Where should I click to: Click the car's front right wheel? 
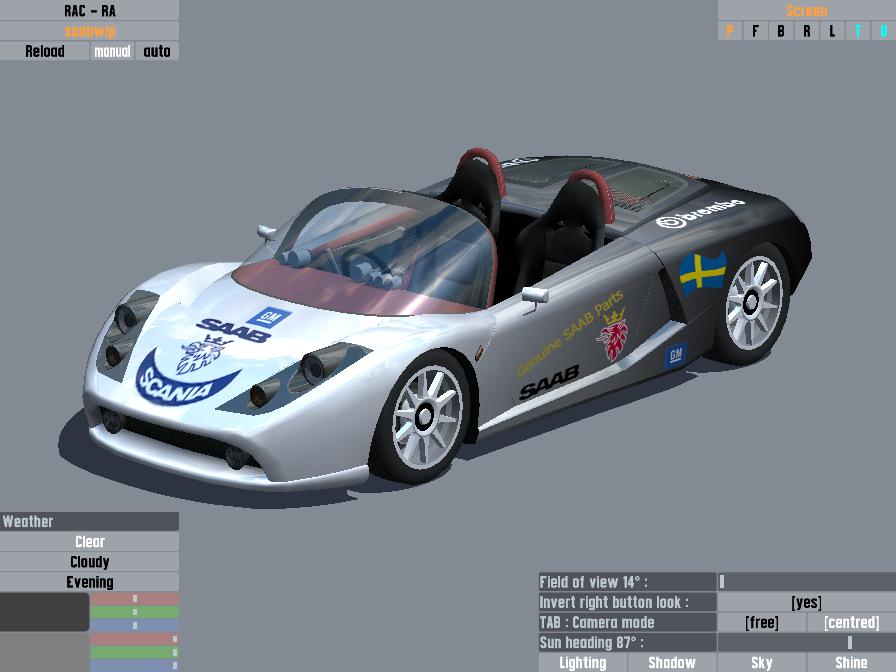(x=424, y=417)
